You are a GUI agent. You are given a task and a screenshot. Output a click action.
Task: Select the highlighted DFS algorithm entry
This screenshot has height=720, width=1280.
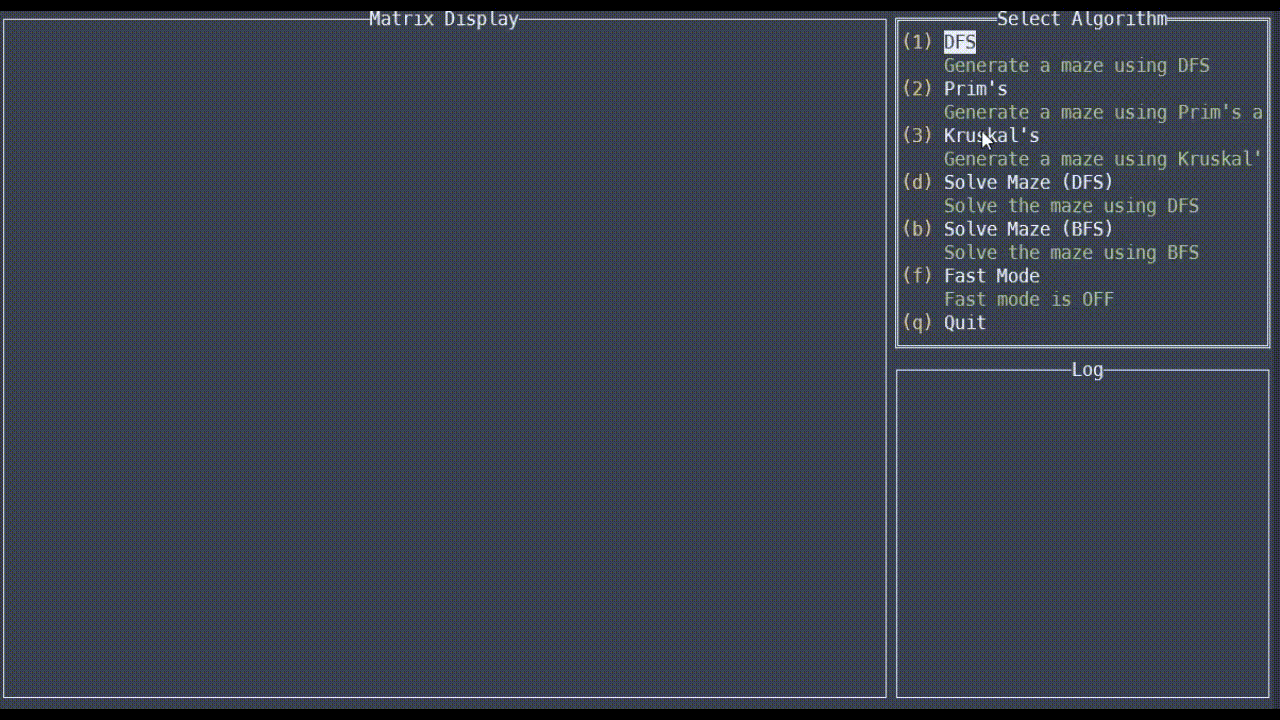pos(959,42)
